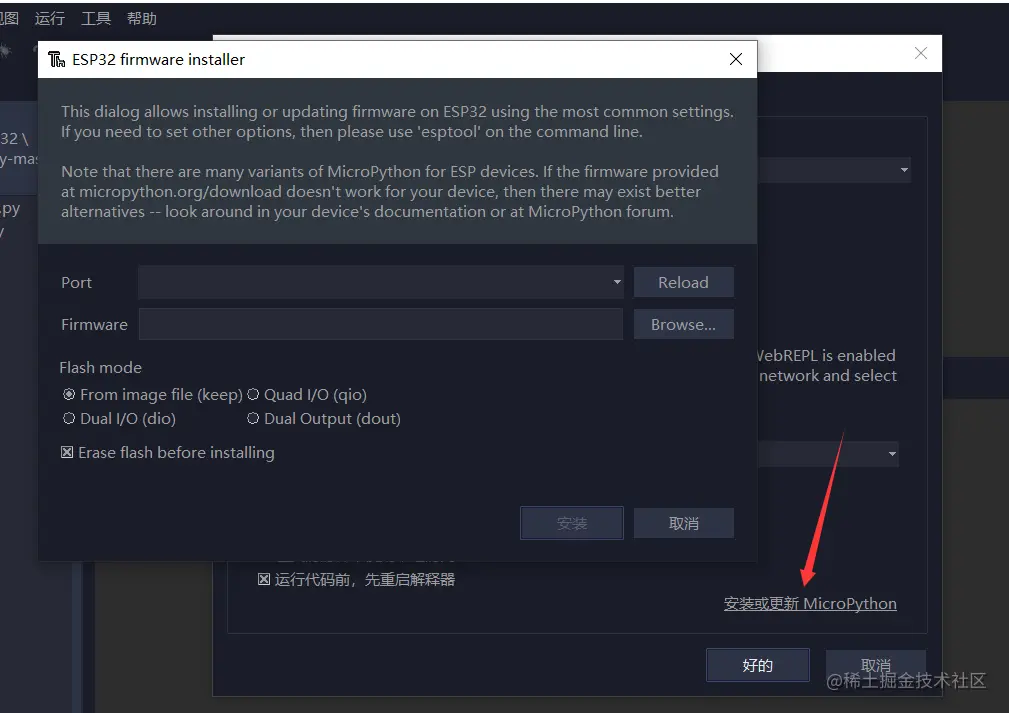Screen dimensions: 1009x713
Task: Browse for a firmware file
Action: (683, 324)
